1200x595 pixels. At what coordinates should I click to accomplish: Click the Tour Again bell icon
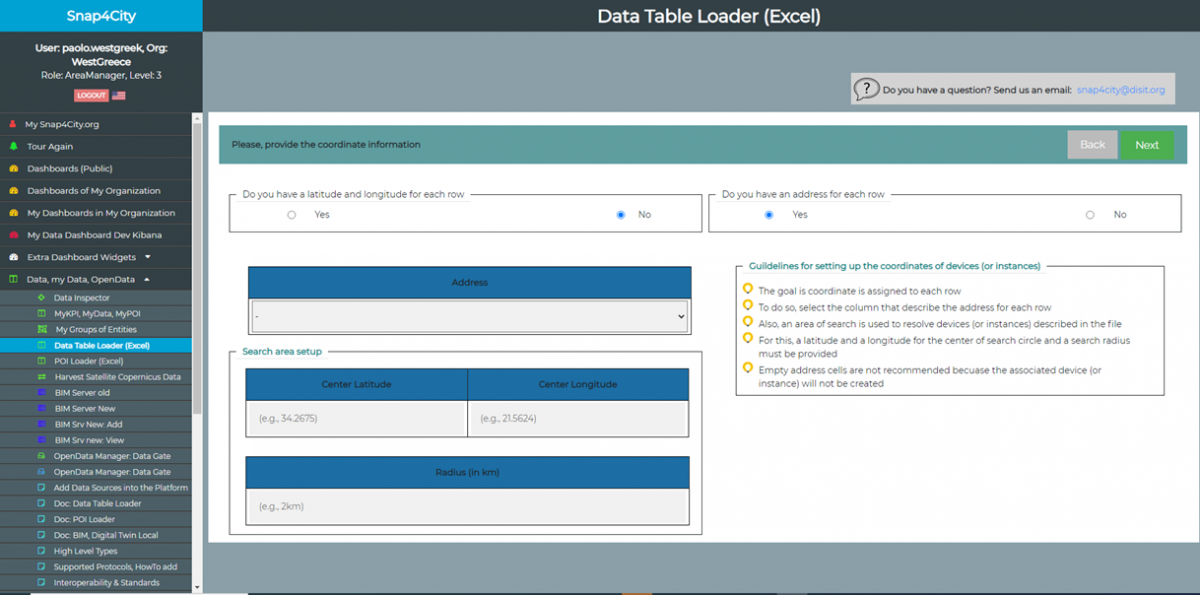(x=13, y=146)
